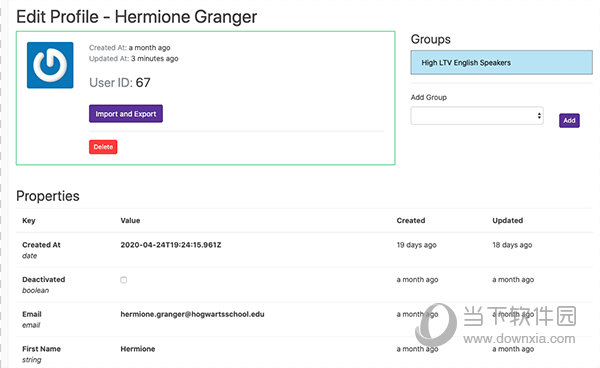
Task: Click the Edit Profile - Hermione Granger heading
Action: click(x=137, y=17)
